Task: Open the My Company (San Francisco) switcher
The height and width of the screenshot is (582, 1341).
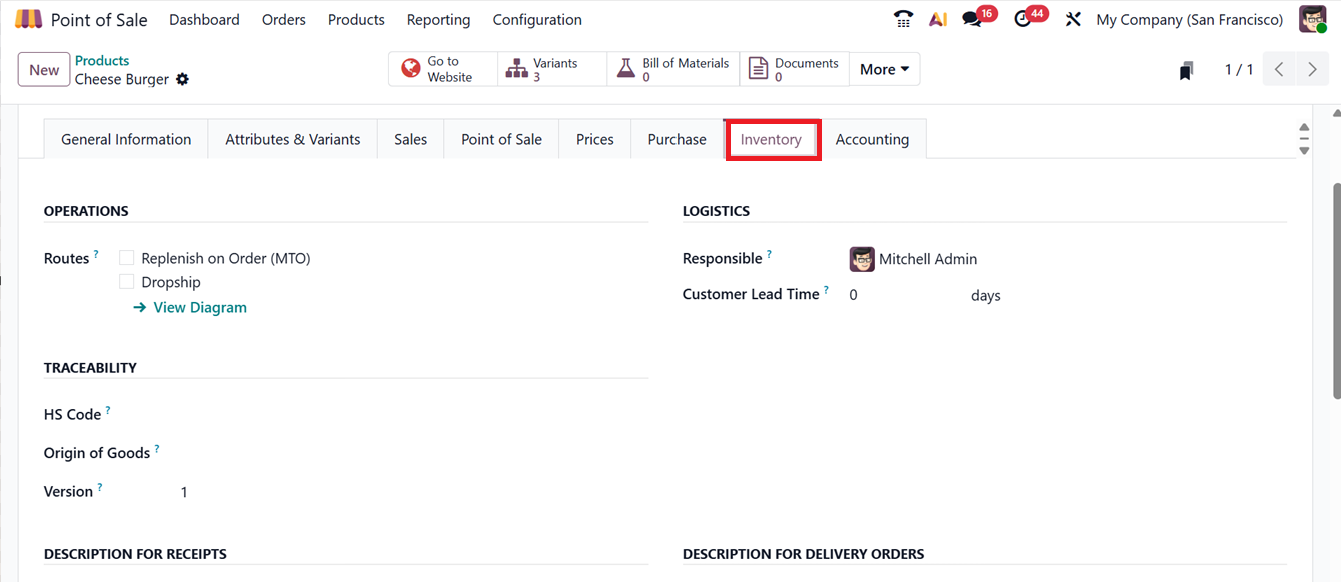Action: click(1189, 20)
